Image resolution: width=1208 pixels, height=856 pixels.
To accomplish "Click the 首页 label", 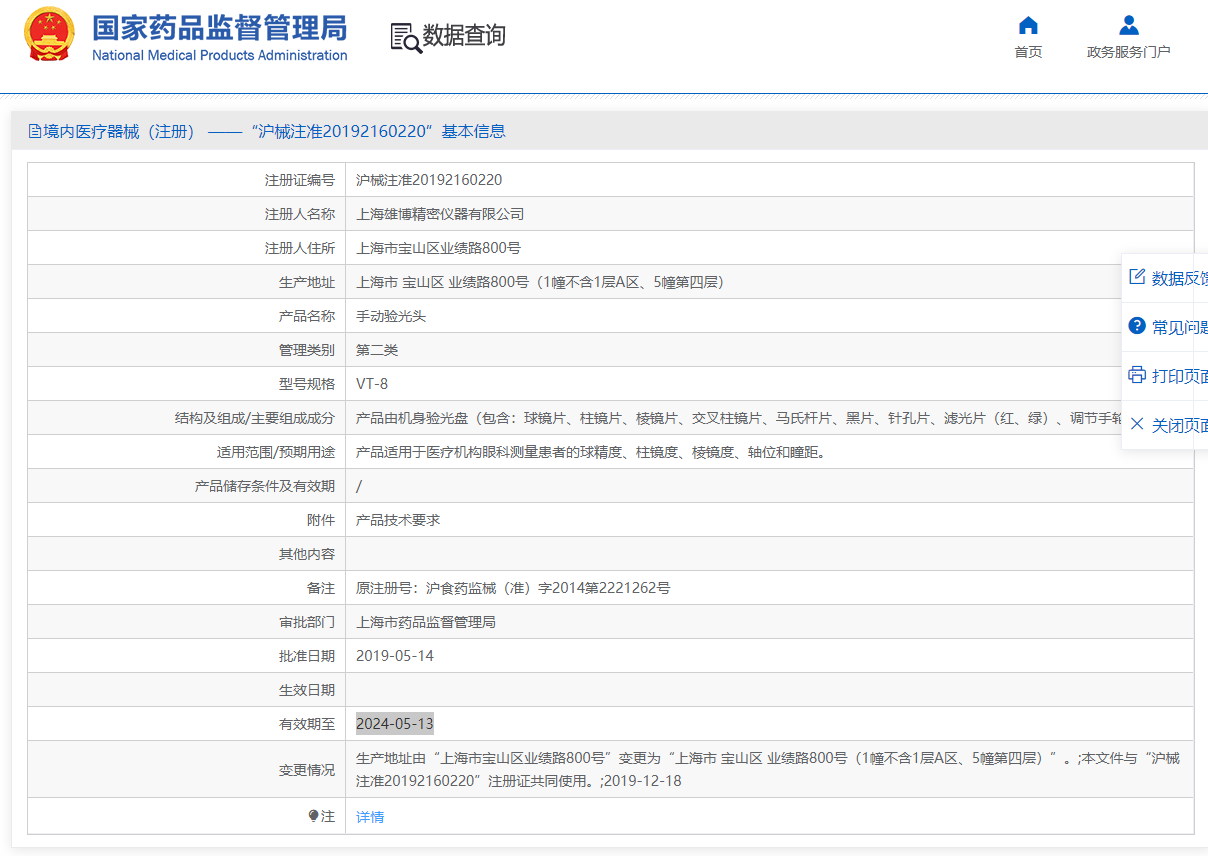I will 1028,52.
